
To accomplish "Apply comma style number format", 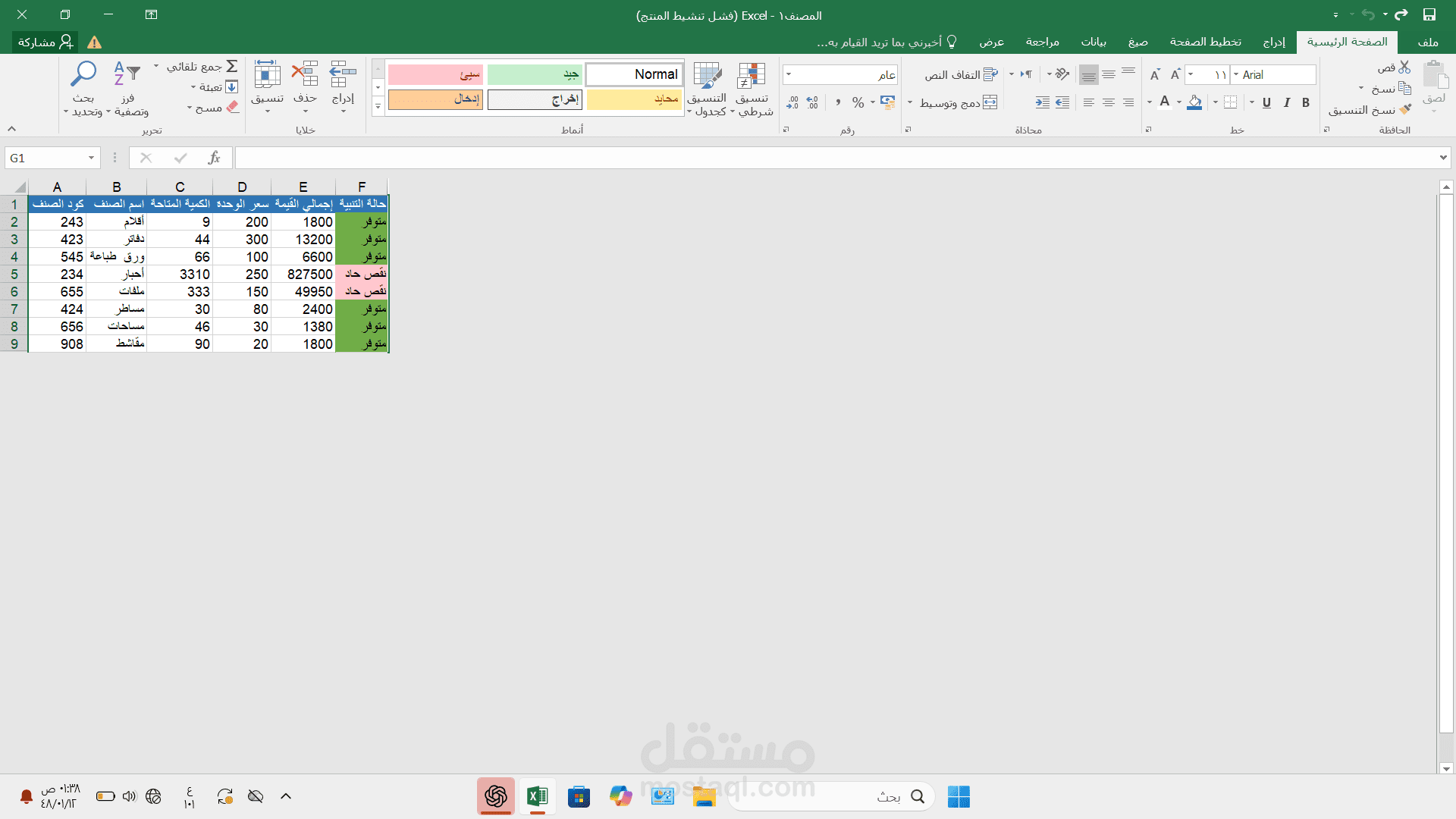I will point(838,102).
